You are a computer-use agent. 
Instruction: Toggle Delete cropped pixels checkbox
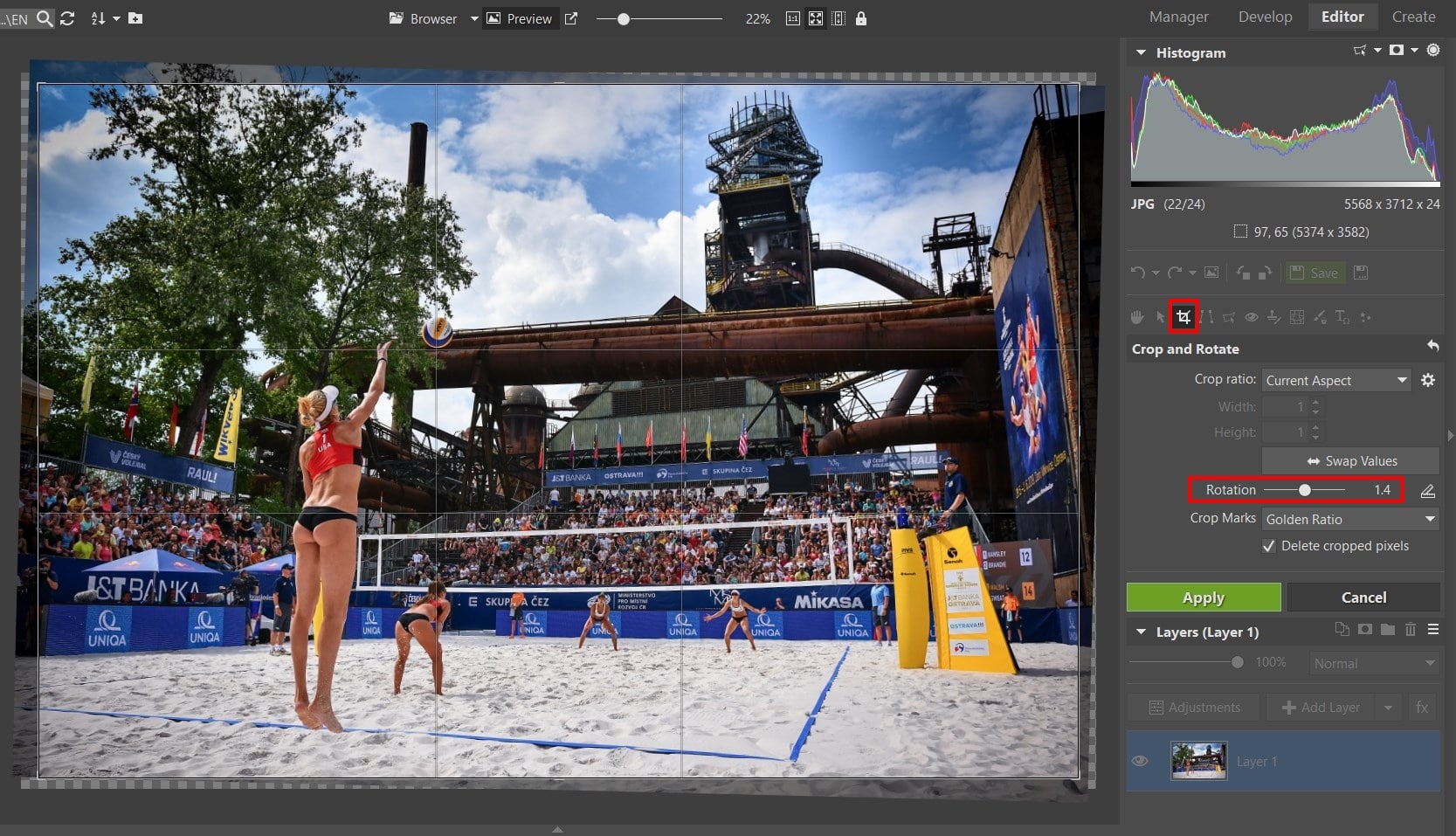tap(1269, 546)
